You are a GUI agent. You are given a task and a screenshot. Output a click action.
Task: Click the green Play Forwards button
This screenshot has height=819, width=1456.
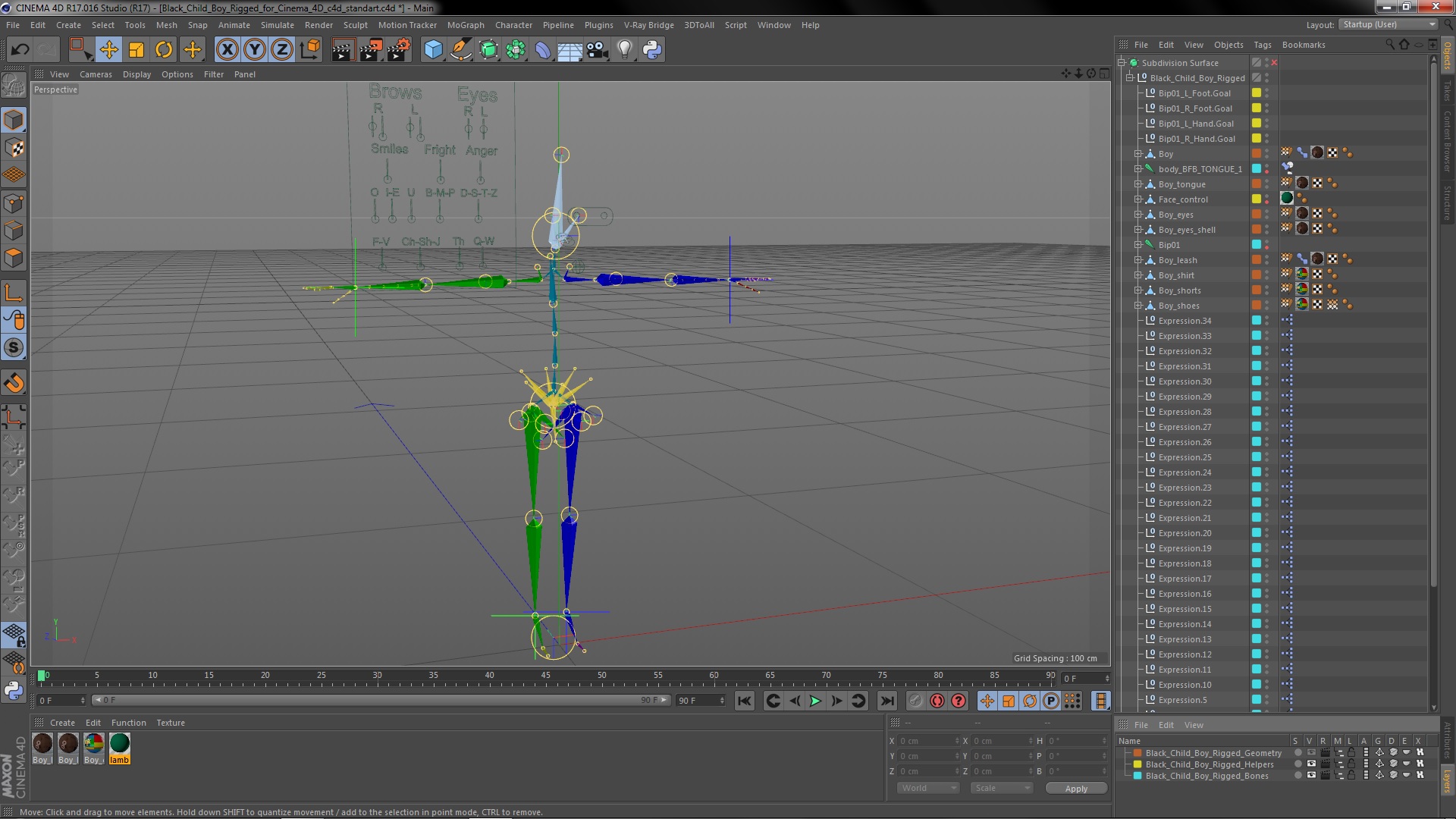point(815,701)
